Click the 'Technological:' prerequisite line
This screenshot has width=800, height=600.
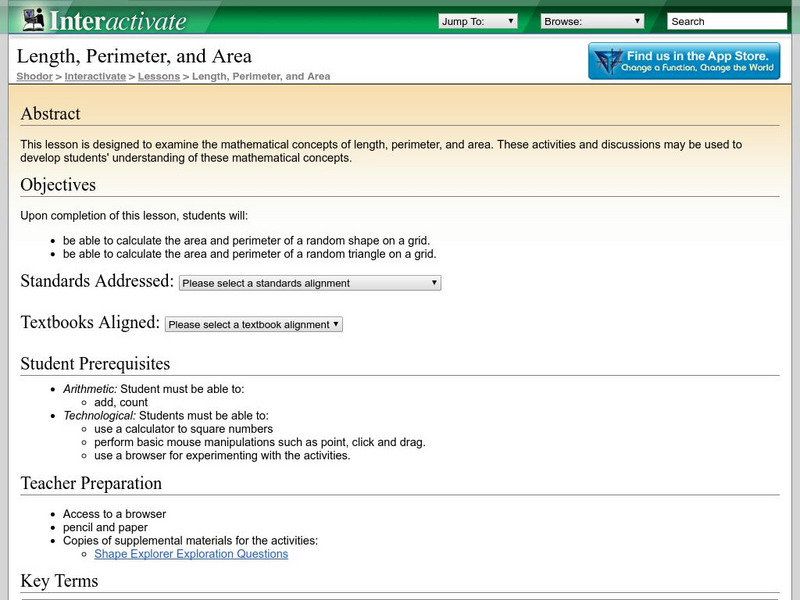click(166, 416)
